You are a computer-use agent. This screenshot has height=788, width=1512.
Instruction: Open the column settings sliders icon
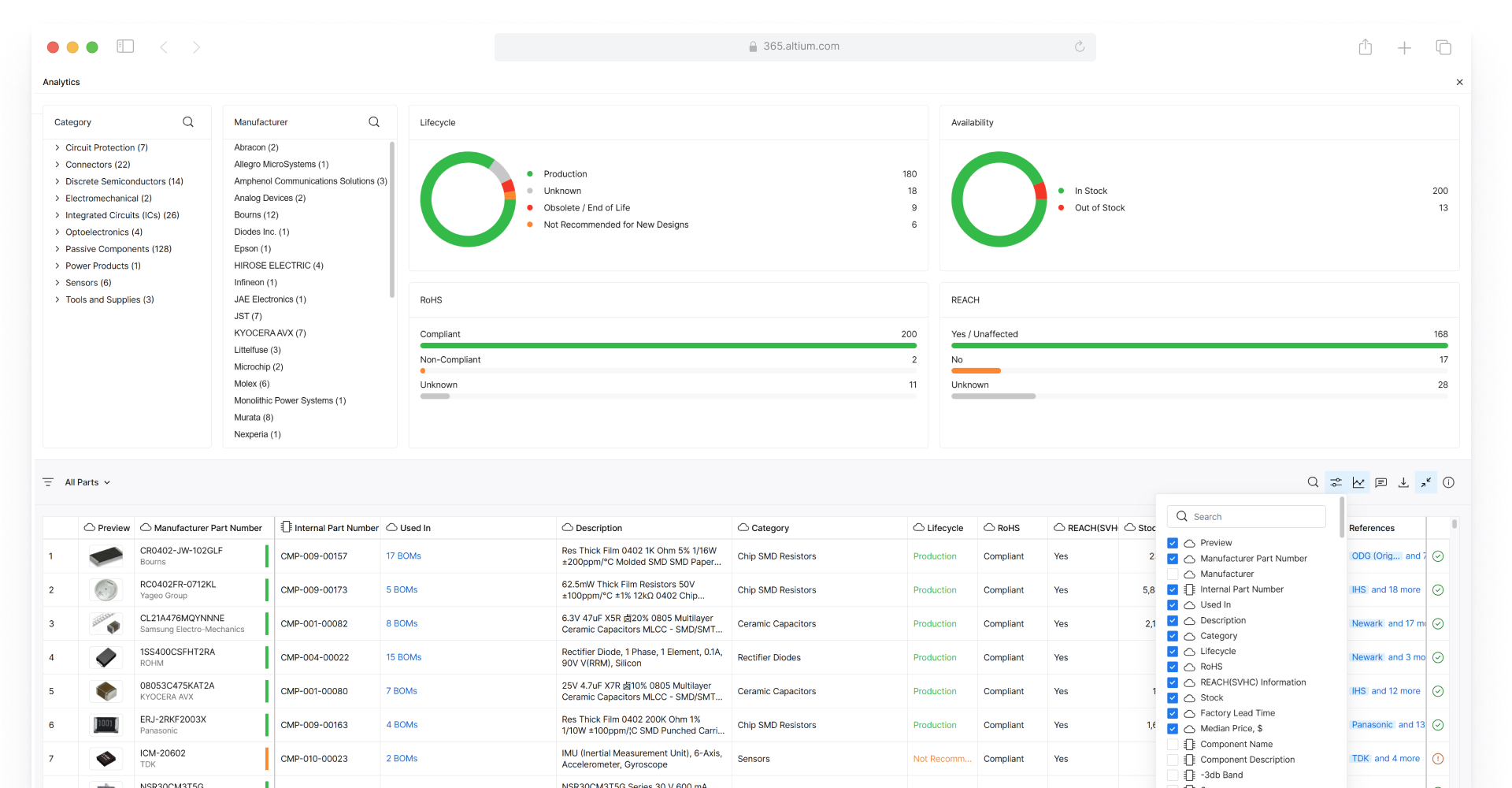(1336, 482)
